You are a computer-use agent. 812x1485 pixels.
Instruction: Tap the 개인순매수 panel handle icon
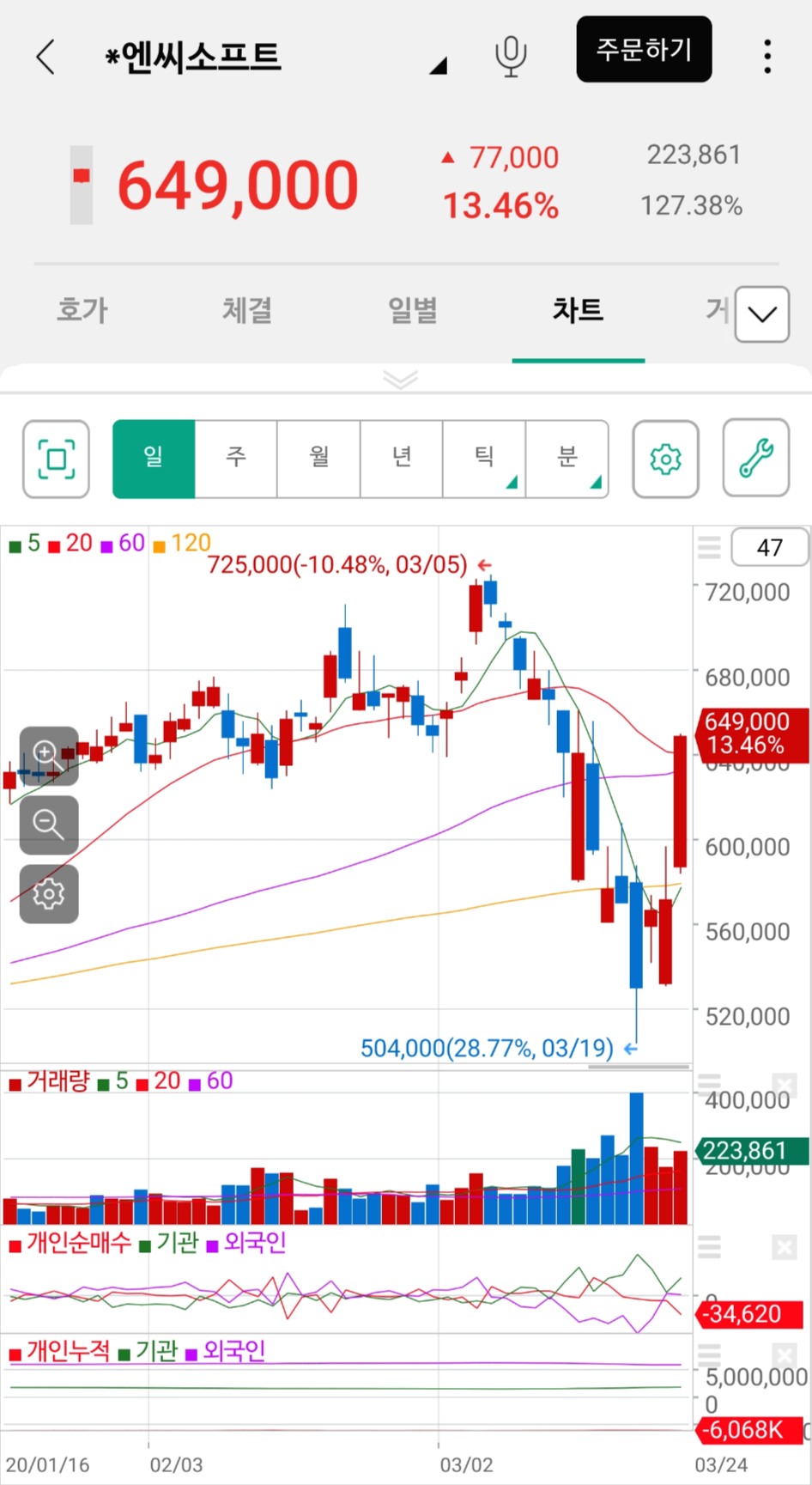click(709, 1247)
